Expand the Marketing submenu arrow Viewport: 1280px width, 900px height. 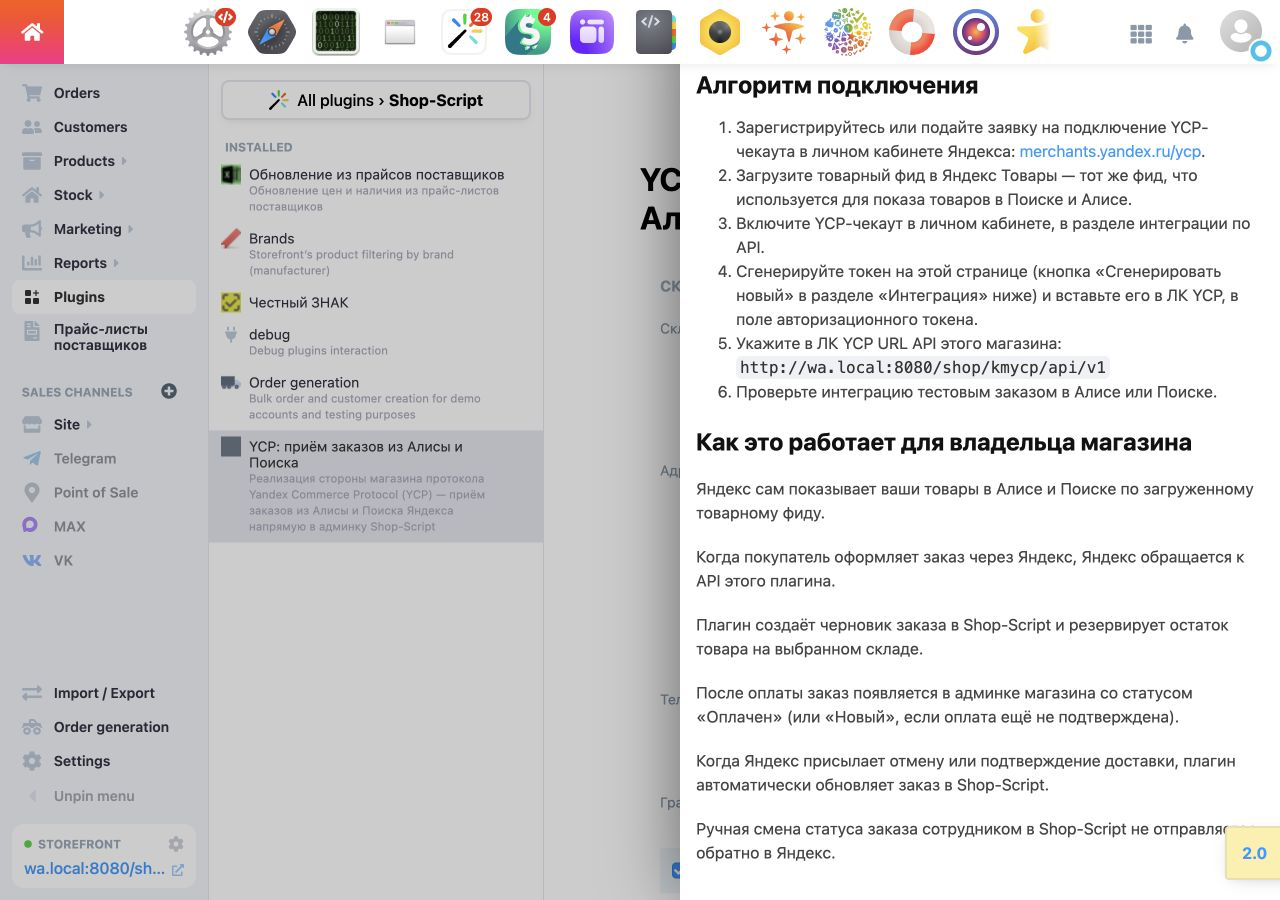(x=131, y=229)
